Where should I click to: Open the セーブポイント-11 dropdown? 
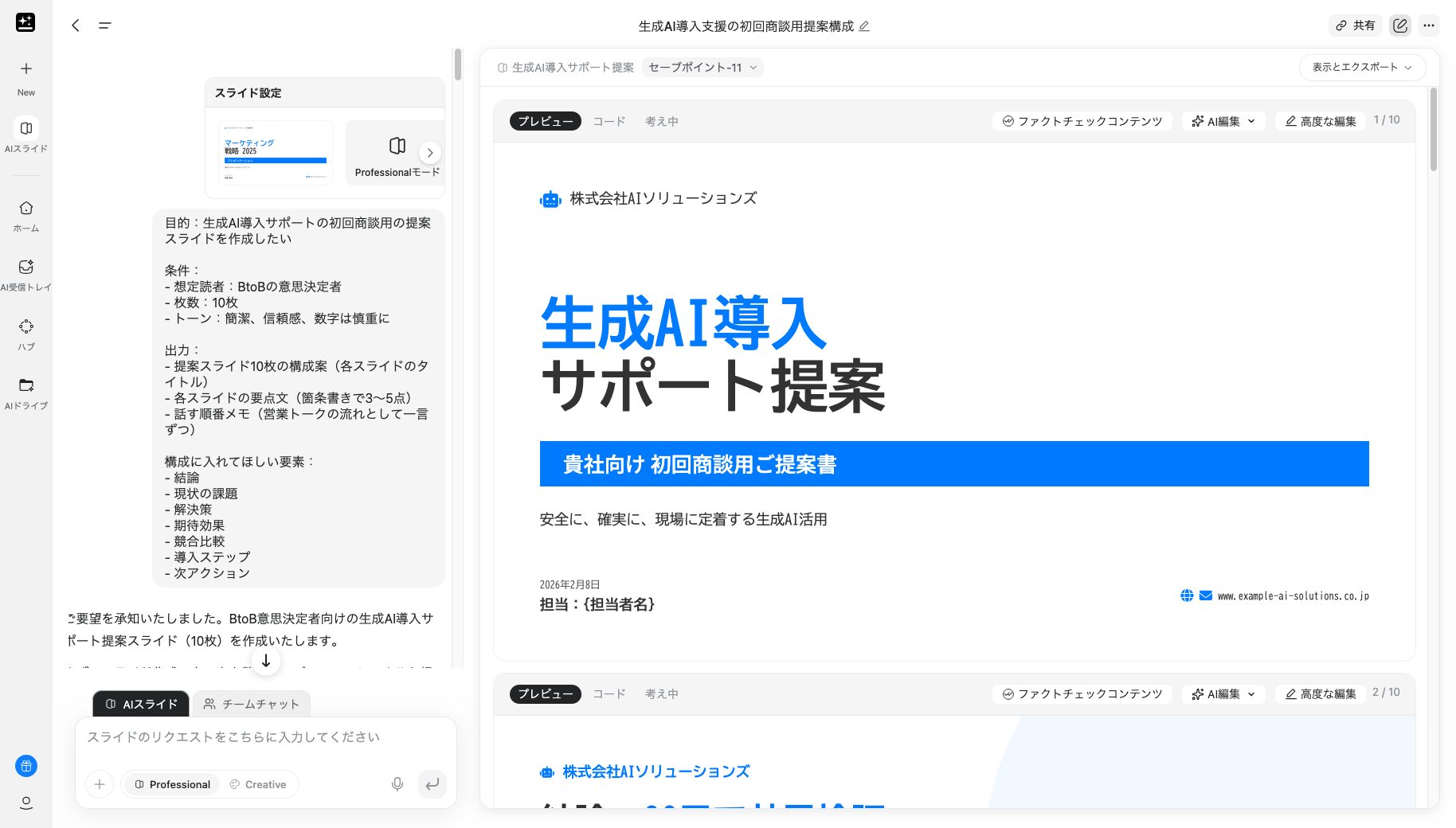[702, 67]
